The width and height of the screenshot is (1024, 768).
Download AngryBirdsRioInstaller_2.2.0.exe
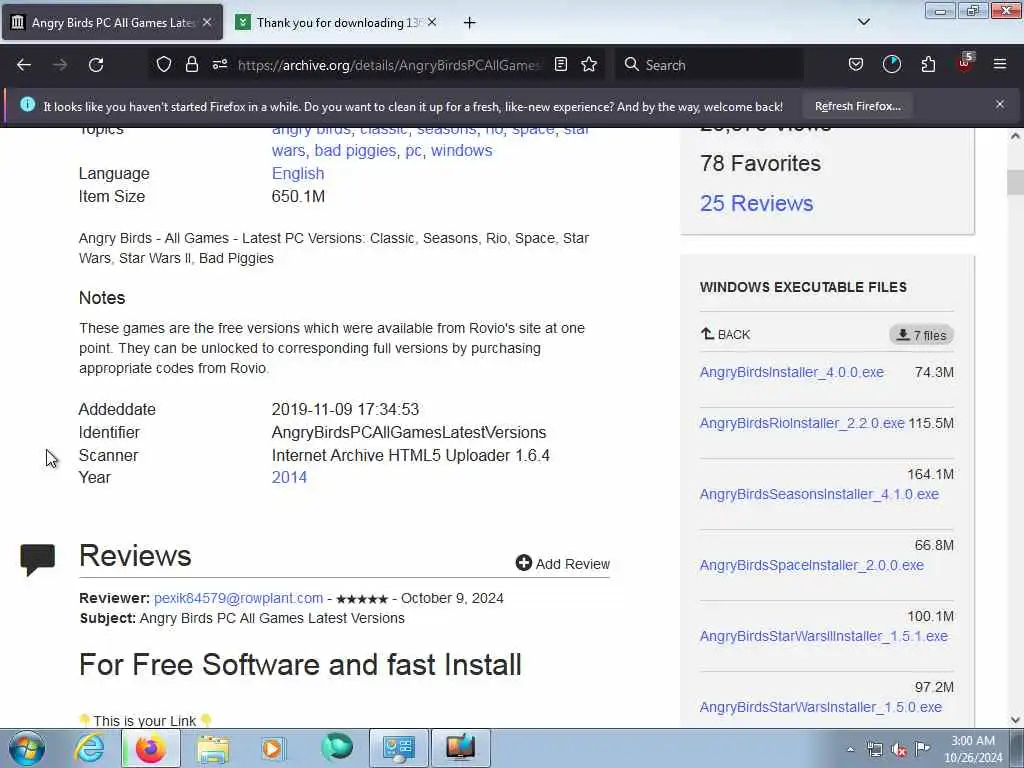[802, 423]
